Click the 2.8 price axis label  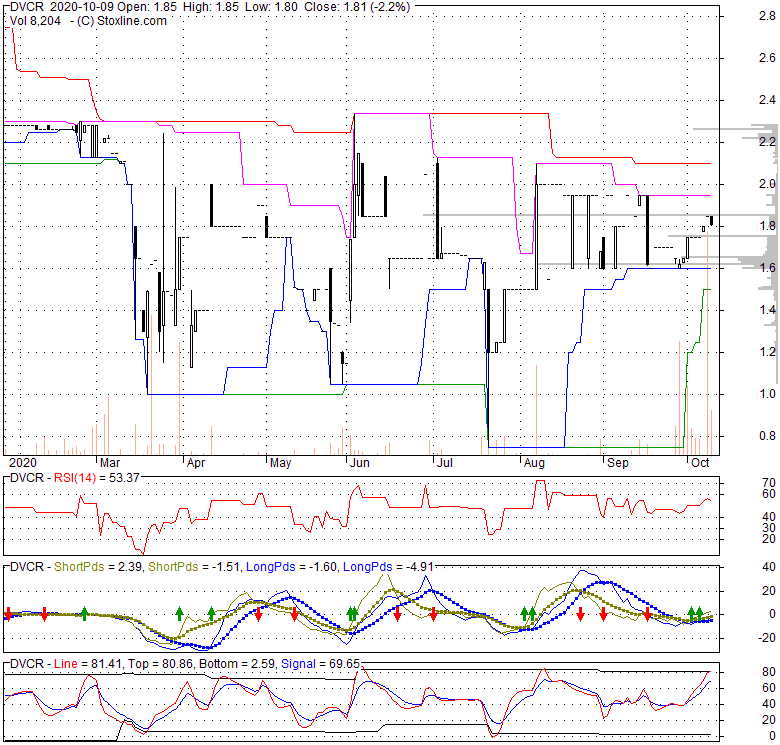(x=767, y=16)
